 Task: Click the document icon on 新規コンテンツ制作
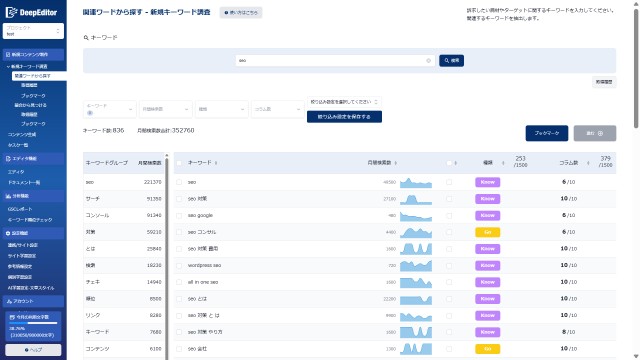coord(8,54)
